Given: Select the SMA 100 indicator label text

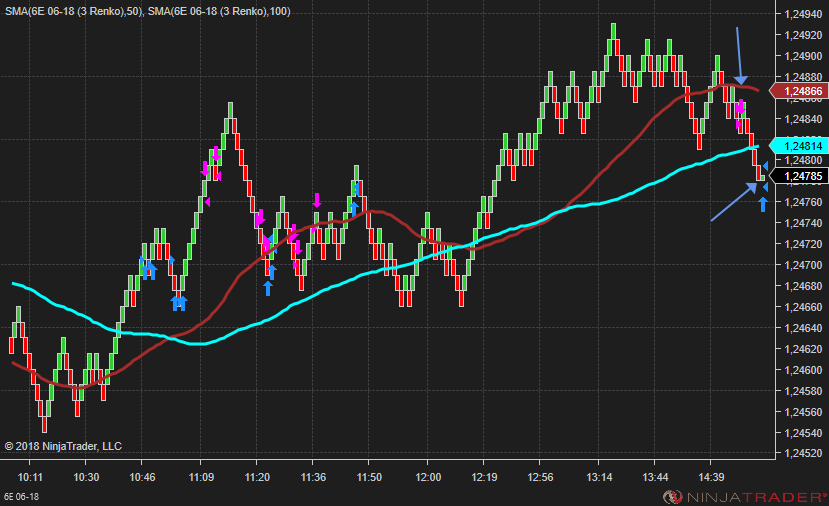Looking at the screenshot, I should [219, 11].
